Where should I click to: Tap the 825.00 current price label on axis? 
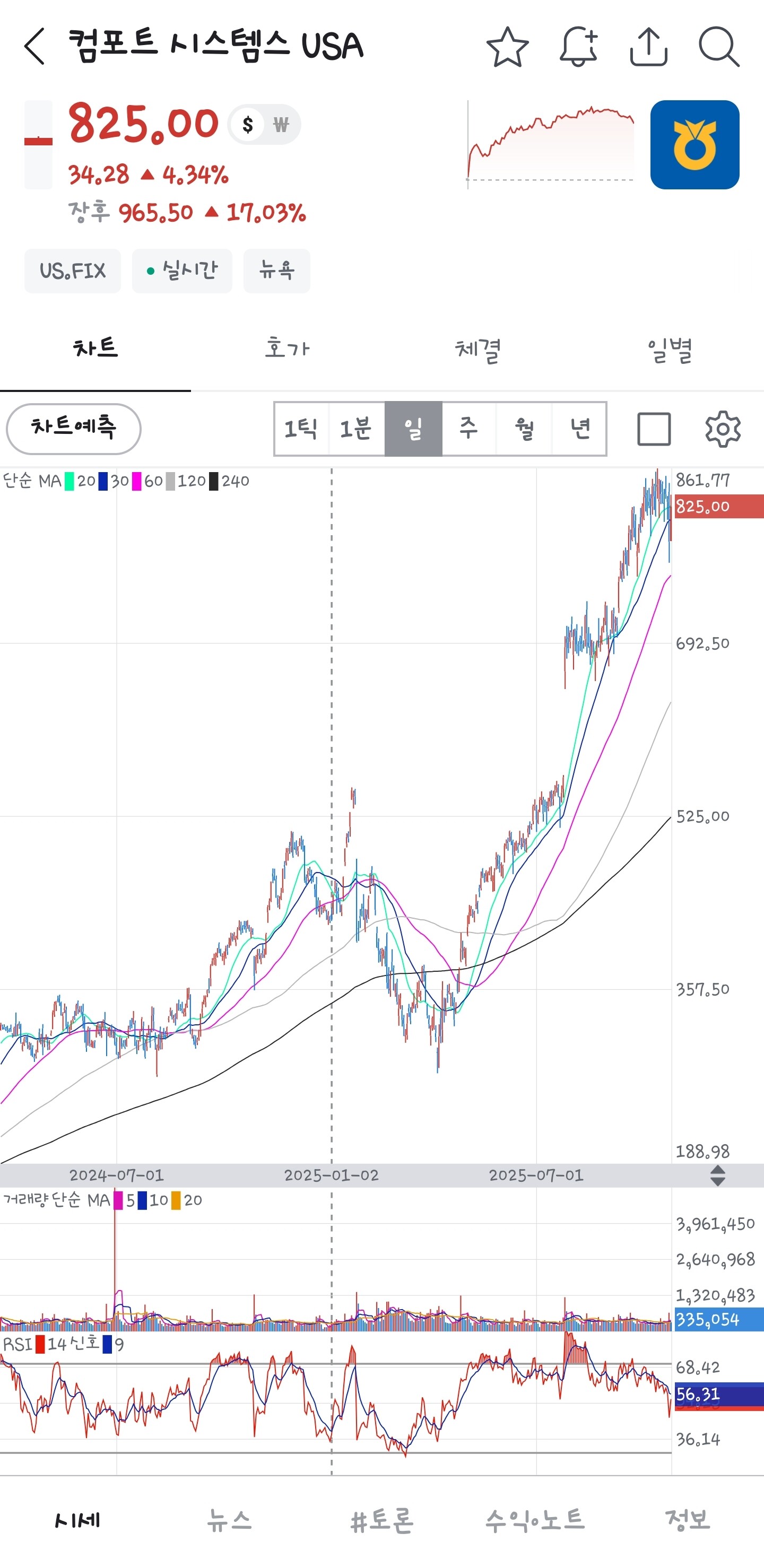pos(718,507)
